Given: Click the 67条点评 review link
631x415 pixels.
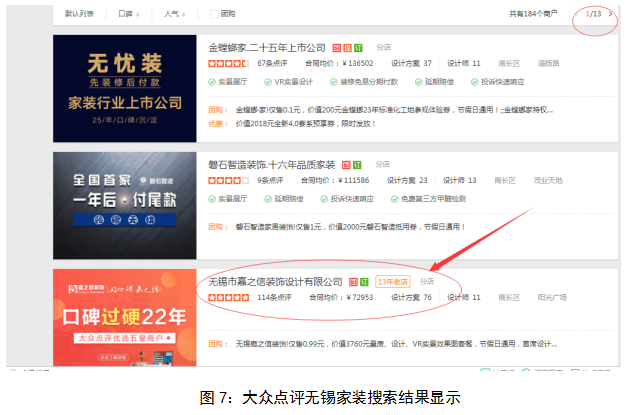Looking at the screenshot, I should [x=272, y=64].
